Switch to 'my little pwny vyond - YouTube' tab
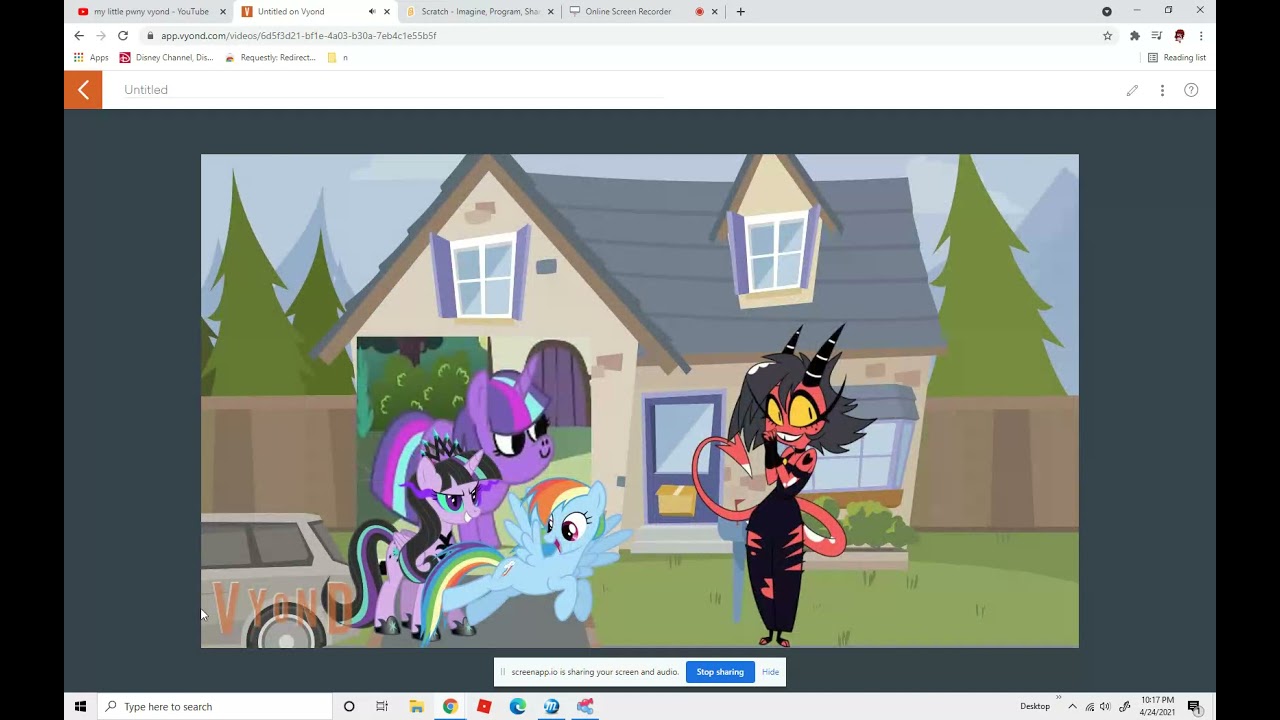1280x720 pixels. pyautogui.click(x=151, y=12)
